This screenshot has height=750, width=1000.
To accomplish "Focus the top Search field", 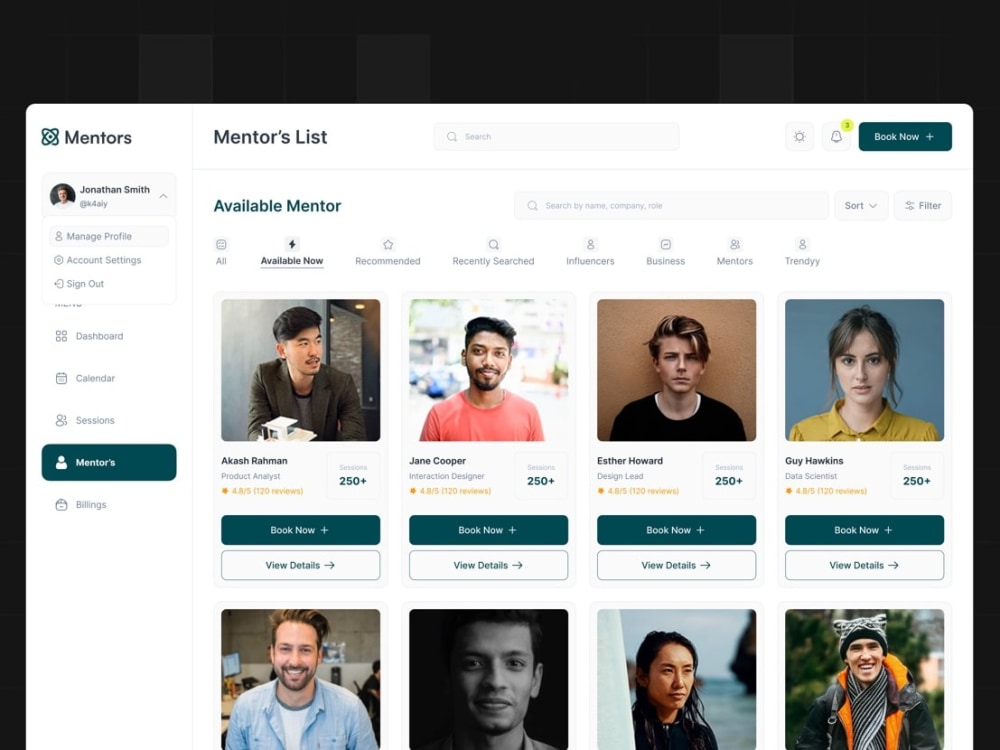I will click(x=556, y=136).
